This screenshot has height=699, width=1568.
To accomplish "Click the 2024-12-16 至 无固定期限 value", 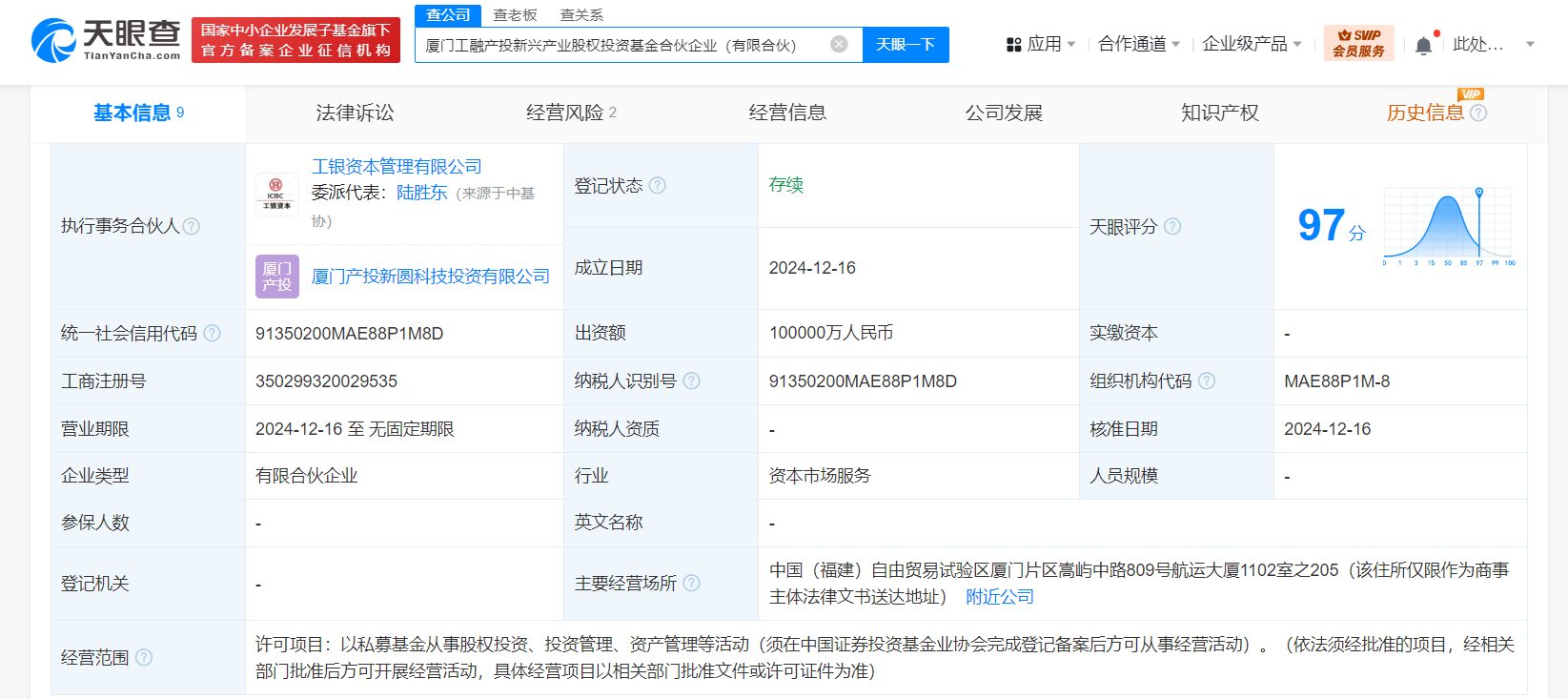I will point(355,429).
